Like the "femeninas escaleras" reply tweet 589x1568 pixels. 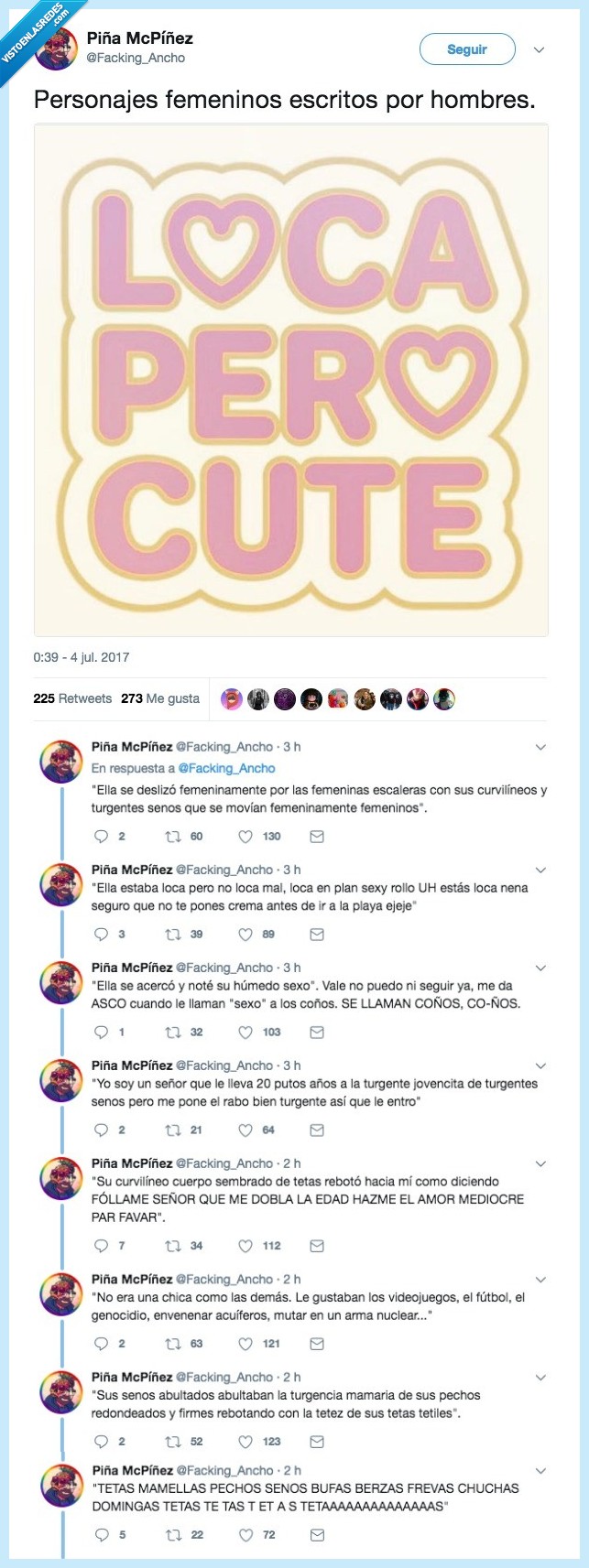245,836
